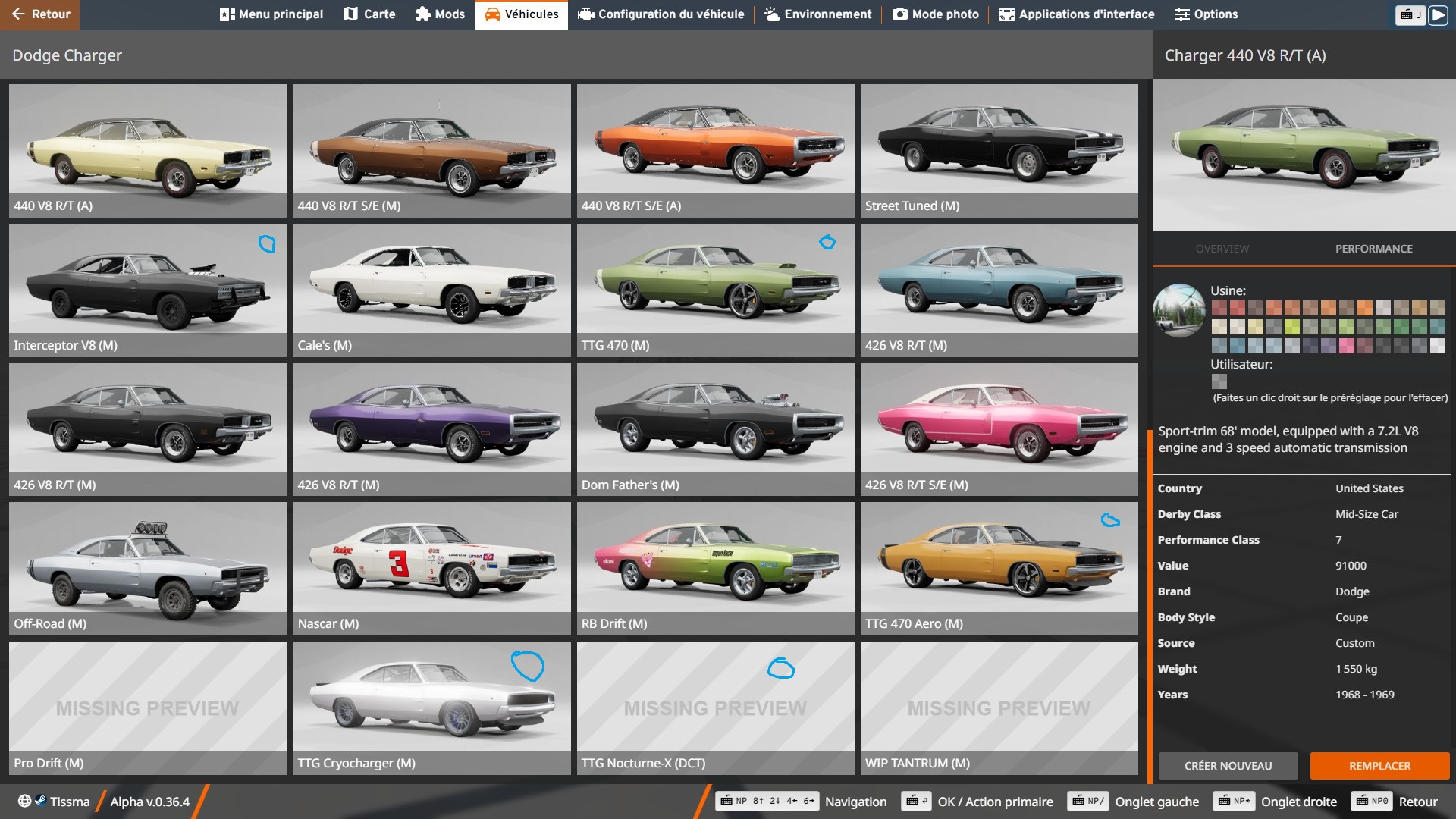
Task: Go back with the Retour arrow
Action: (x=39, y=14)
